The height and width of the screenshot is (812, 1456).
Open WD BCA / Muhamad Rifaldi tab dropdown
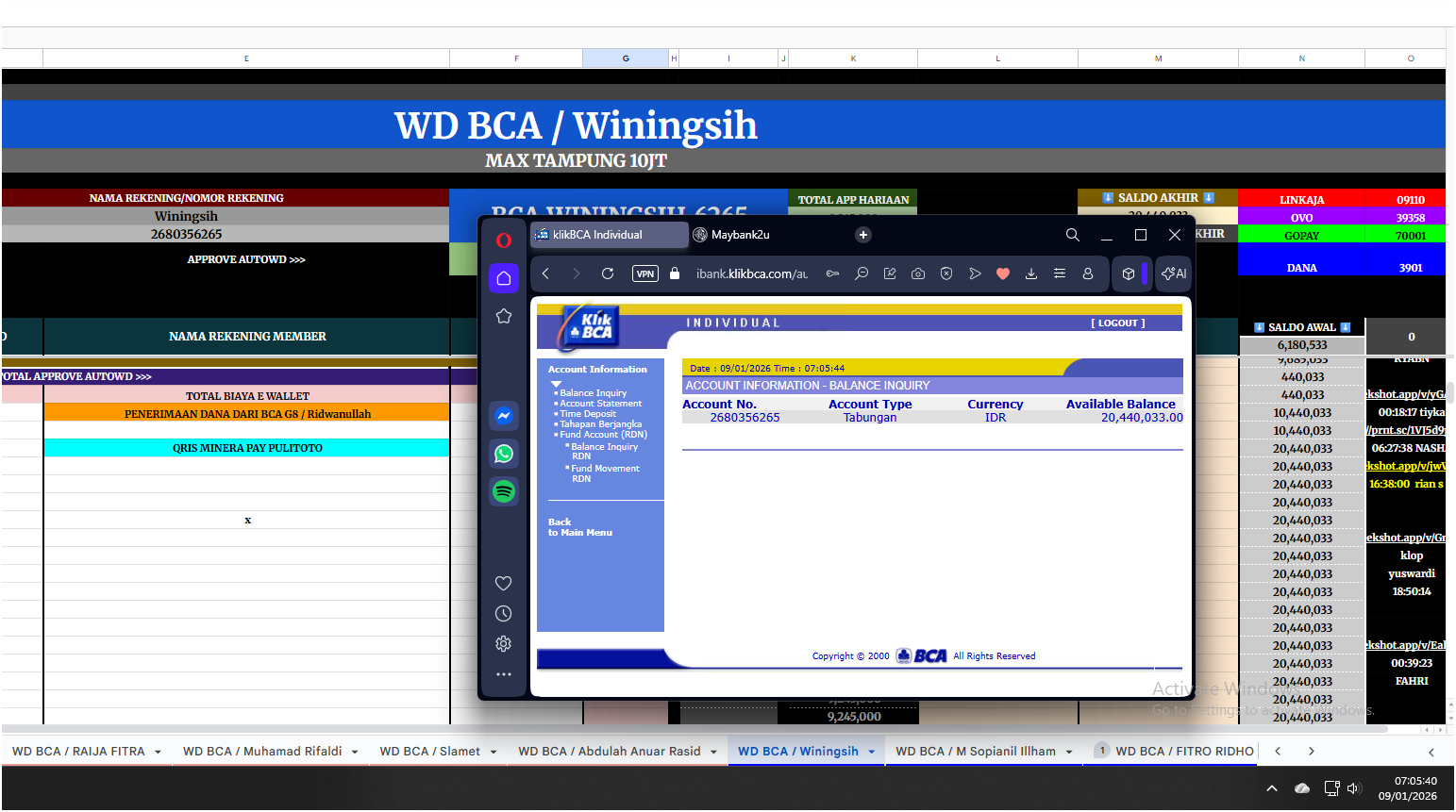355,753
